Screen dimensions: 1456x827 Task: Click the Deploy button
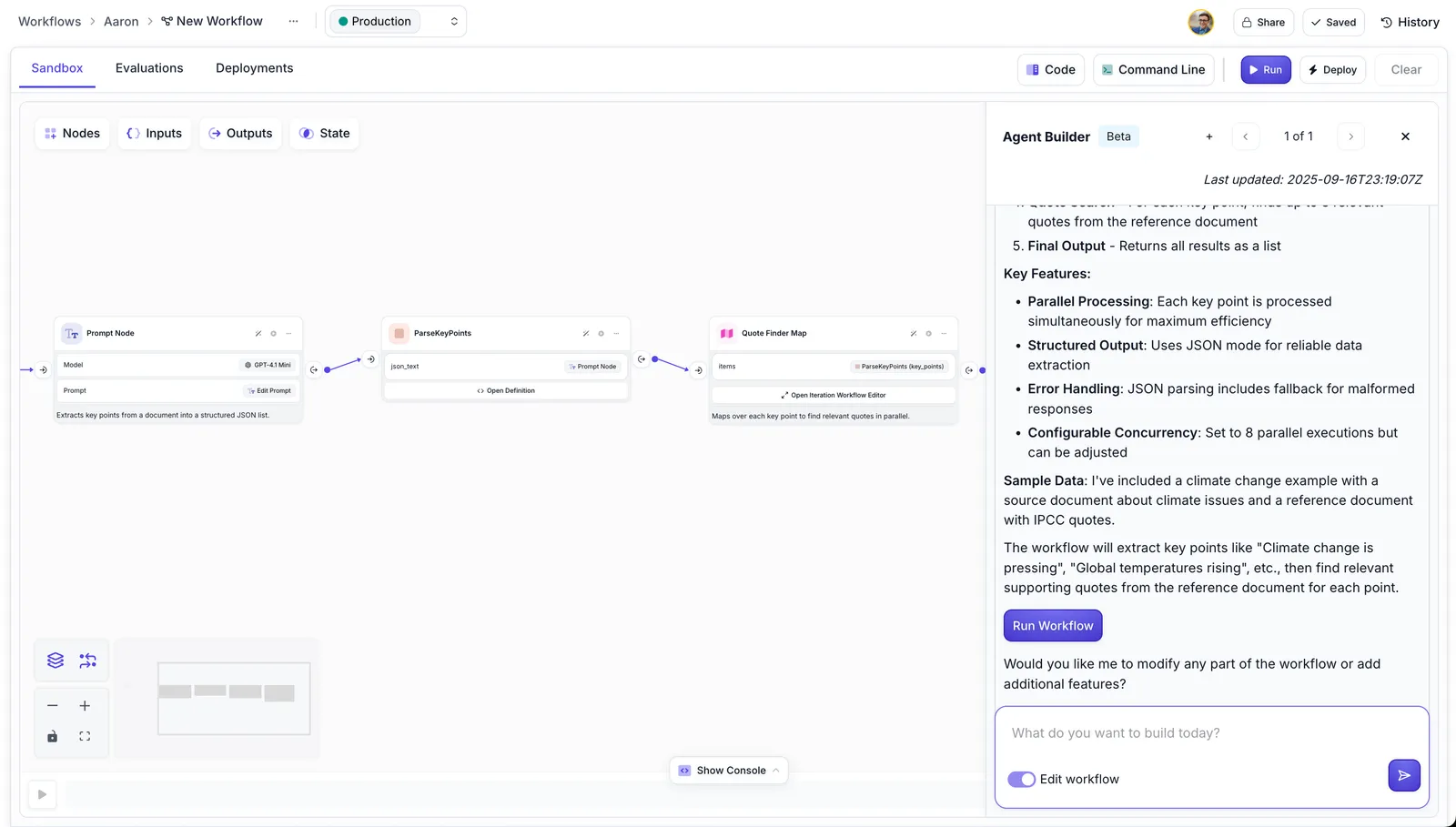coord(1332,70)
